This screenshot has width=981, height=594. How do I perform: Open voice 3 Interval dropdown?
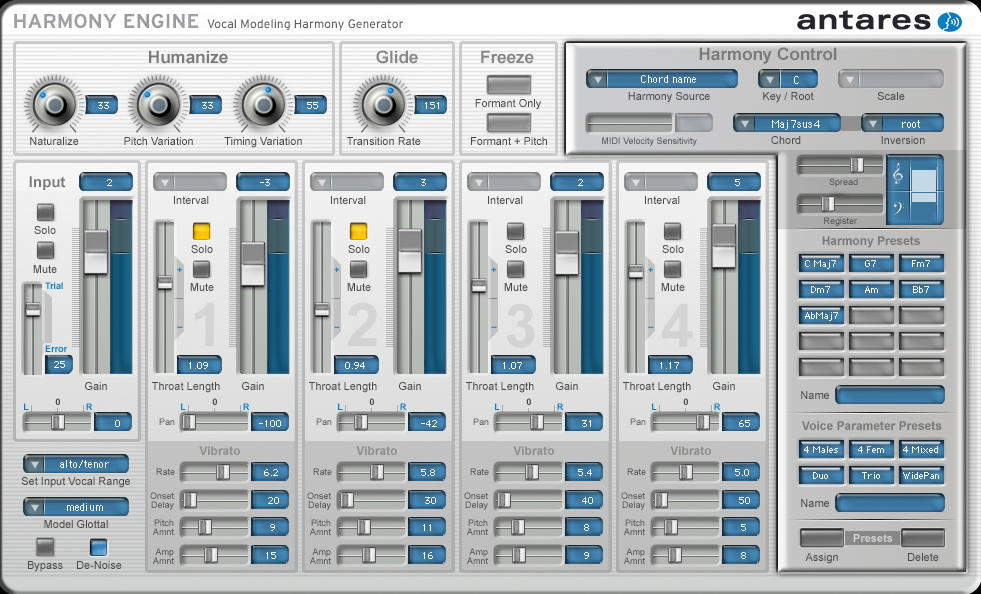(504, 182)
